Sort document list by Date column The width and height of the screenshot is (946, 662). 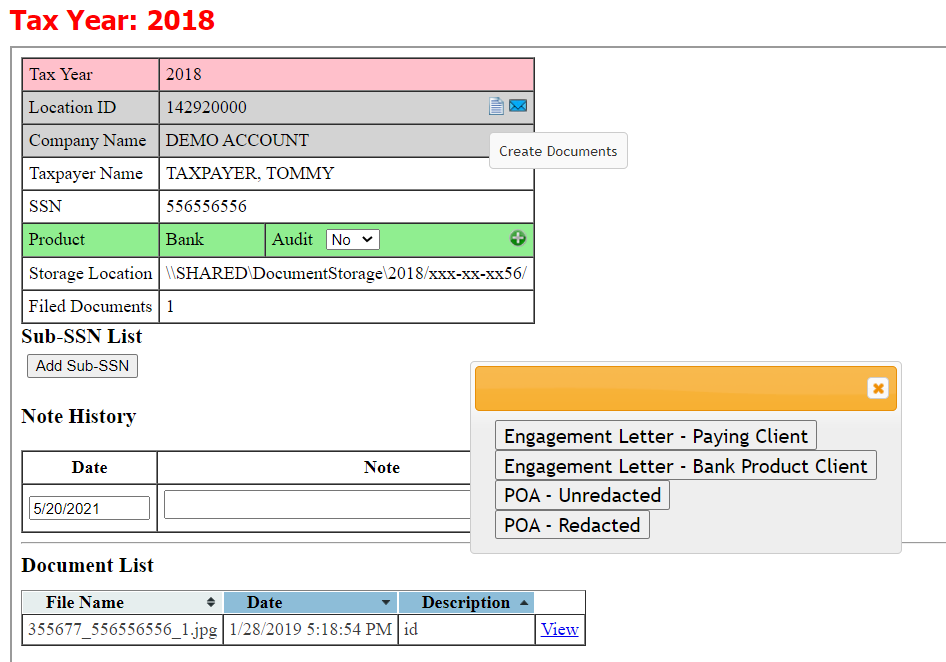[x=310, y=602]
